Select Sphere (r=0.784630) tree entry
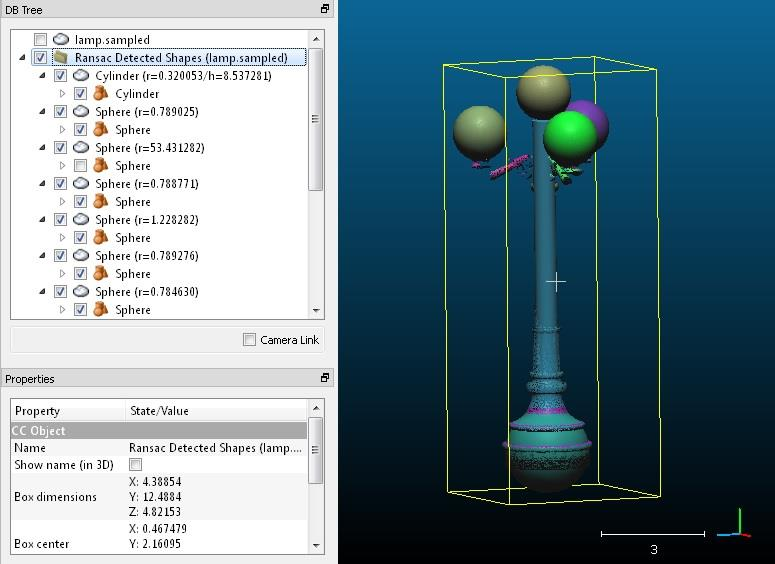This screenshot has width=775, height=564. (x=146, y=292)
